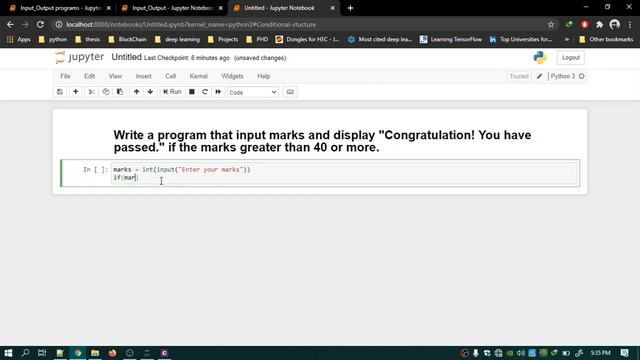Click the system volume tray icon
Screen dimensions: 640x360
point(520,353)
